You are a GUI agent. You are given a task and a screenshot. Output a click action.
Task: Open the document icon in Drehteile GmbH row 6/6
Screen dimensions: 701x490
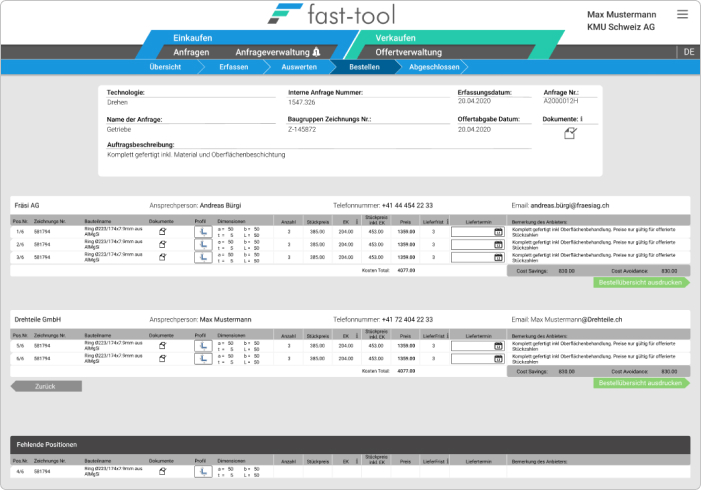[x=163, y=359]
